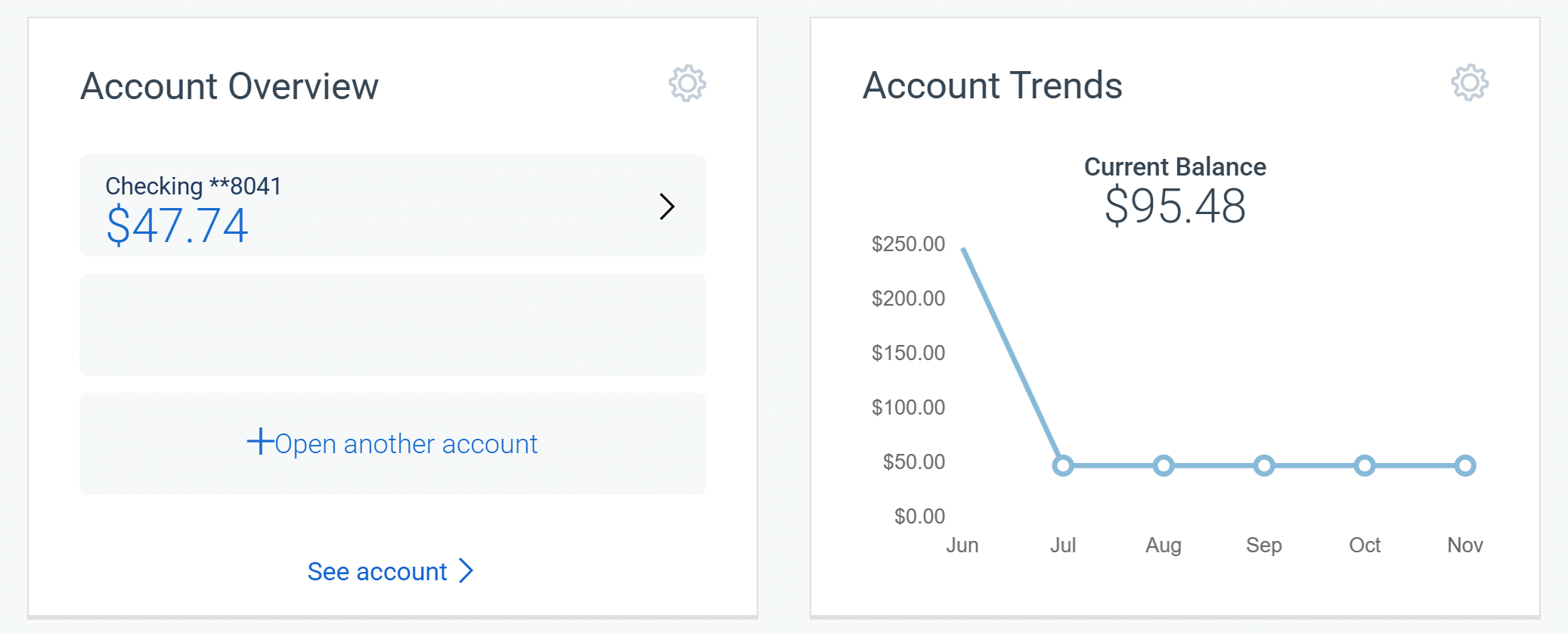The width and height of the screenshot is (1568, 634).
Task: Follow the See account link
Action: click(376, 571)
